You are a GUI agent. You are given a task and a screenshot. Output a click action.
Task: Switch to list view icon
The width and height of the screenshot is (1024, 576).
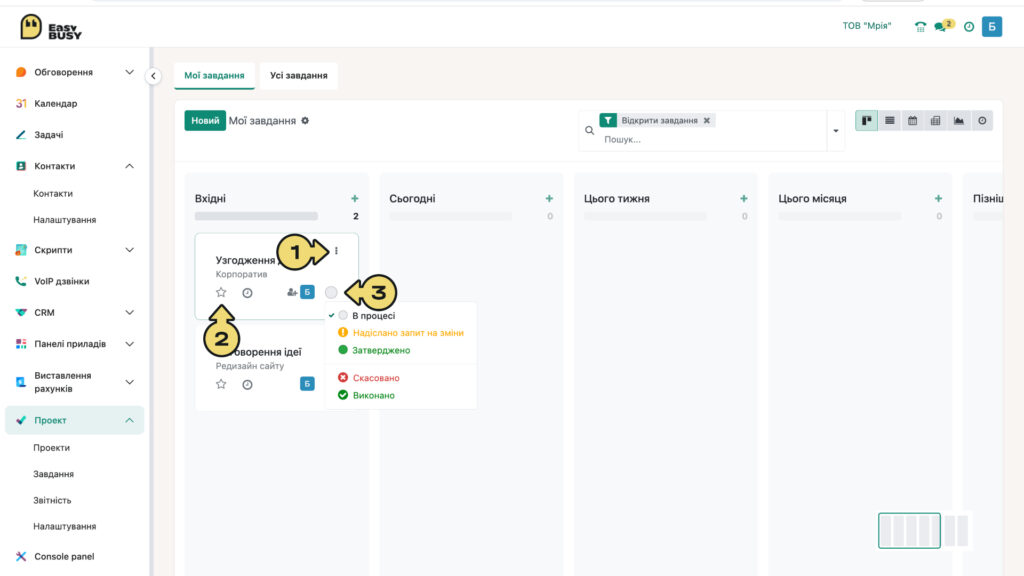[x=889, y=121]
